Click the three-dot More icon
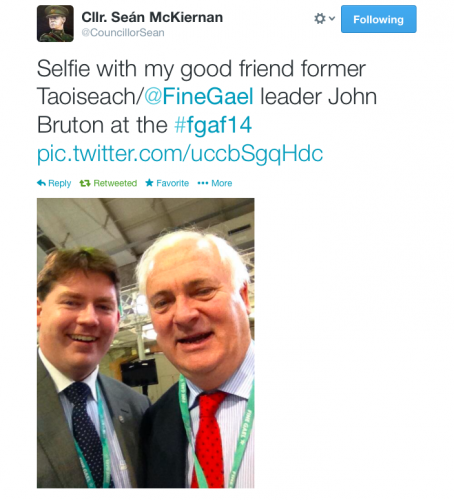The width and height of the screenshot is (454, 500). click(203, 183)
